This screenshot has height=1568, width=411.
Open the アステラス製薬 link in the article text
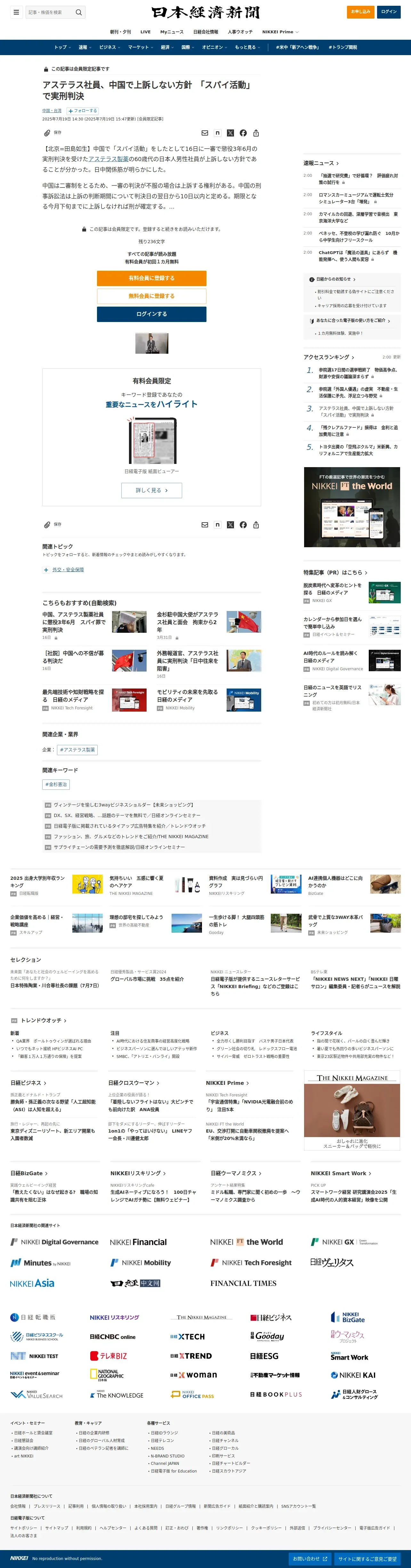click(108, 159)
